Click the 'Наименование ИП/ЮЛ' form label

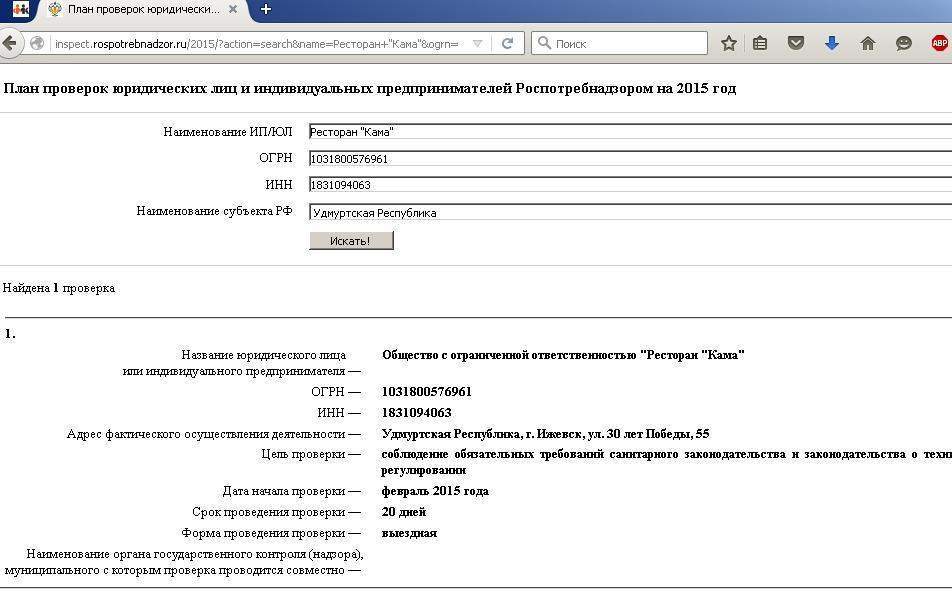[228, 132]
